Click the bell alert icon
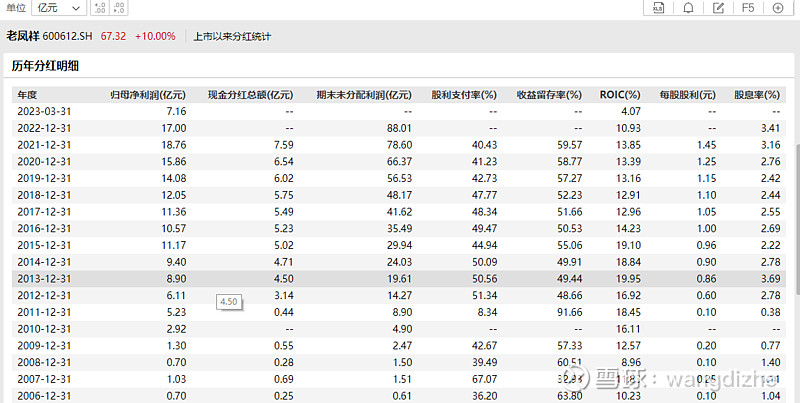The image size is (800, 403). coord(688,8)
